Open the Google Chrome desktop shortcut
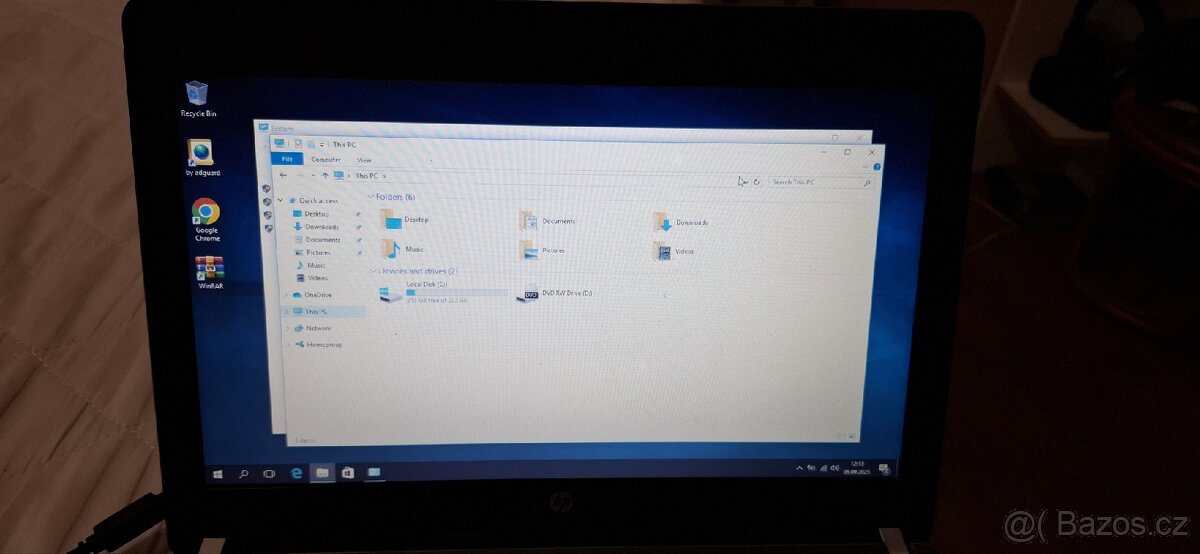The width and height of the screenshot is (1200, 554). pyautogui.click(x=206, y=219)
